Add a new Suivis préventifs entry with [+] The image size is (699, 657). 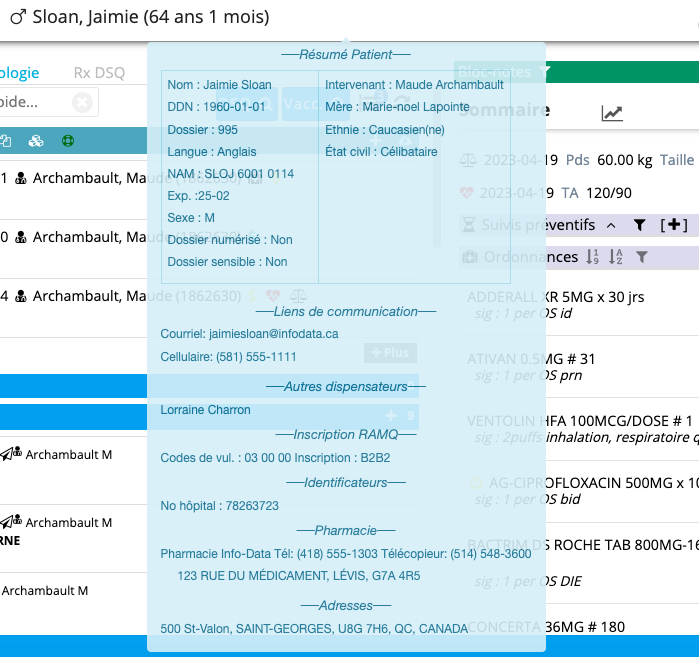674,225
